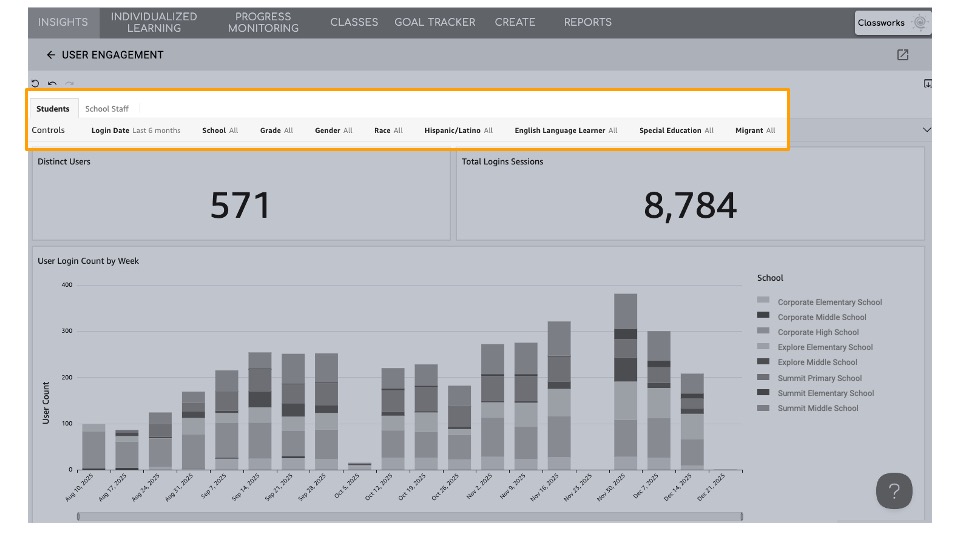Click the redo arrow icon
This screenshot has width=960, height=540.
click(69, 84)
